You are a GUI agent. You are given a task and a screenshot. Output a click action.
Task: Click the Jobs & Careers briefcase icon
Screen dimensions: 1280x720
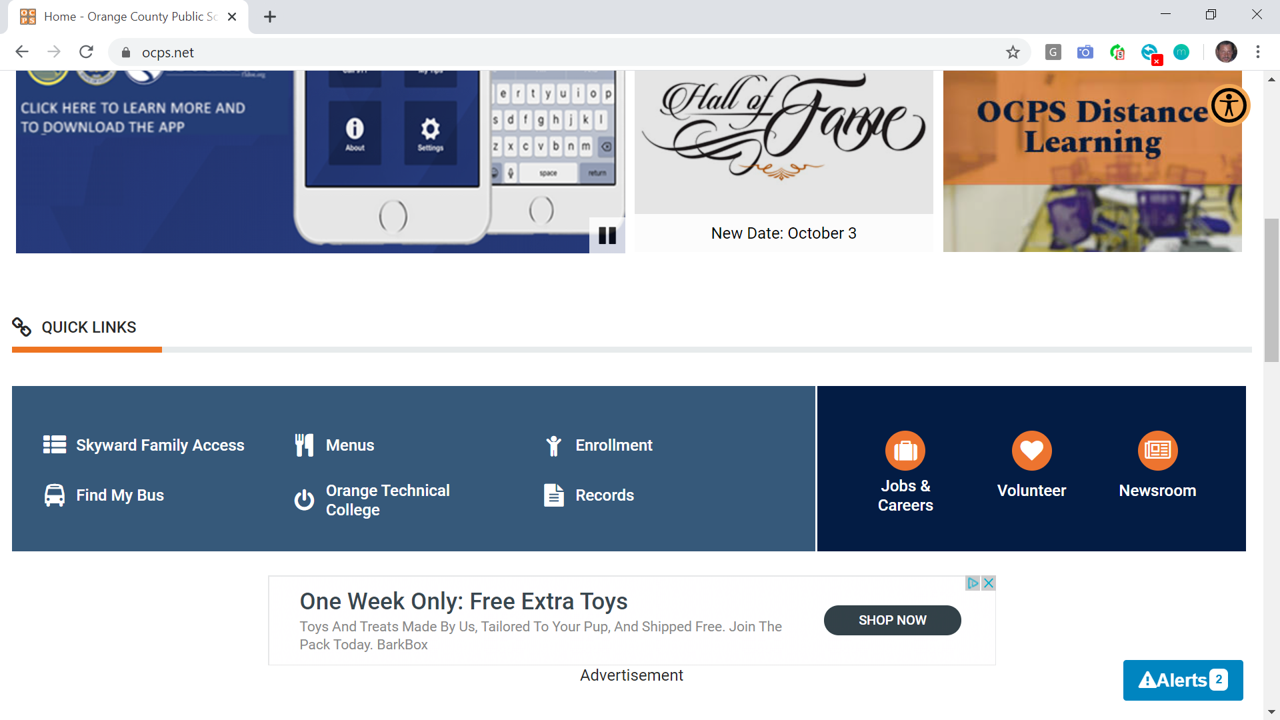[905, 451]
